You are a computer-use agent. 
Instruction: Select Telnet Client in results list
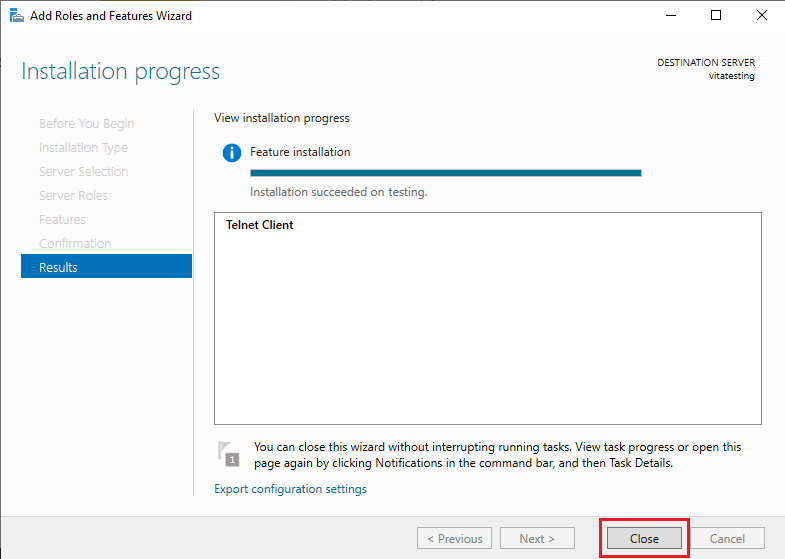pyautogui.click(x=260, y=225)
